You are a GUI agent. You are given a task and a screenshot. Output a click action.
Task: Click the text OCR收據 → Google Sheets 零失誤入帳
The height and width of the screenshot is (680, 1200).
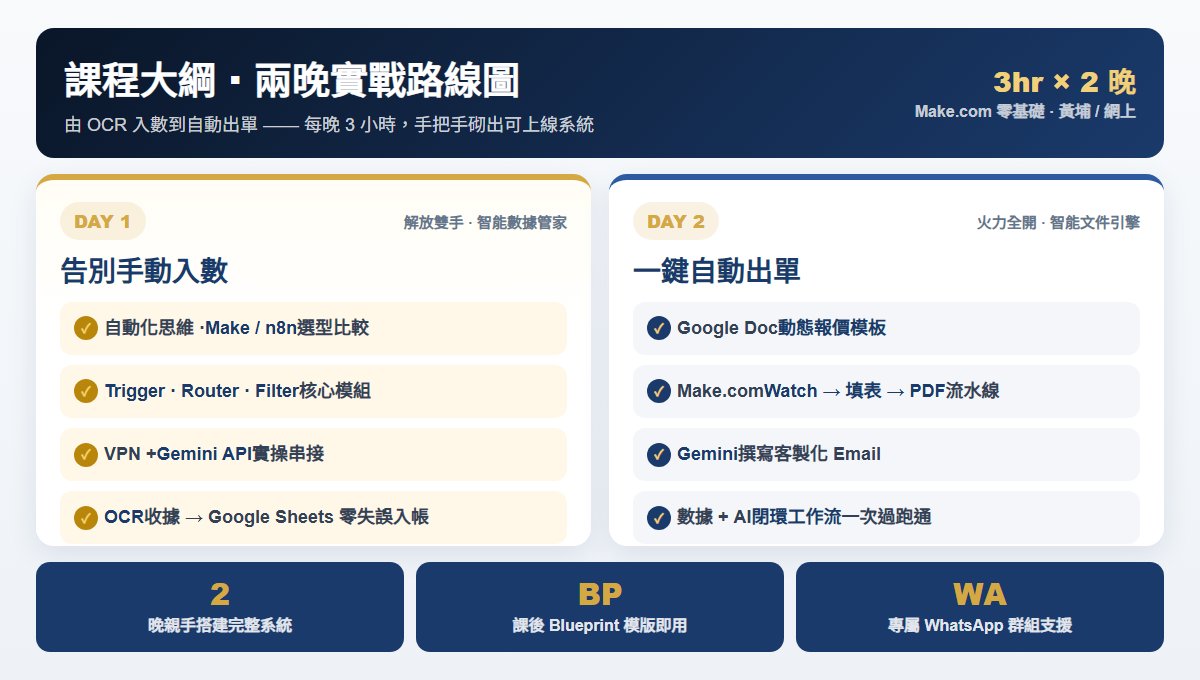[x=266, y=517]
